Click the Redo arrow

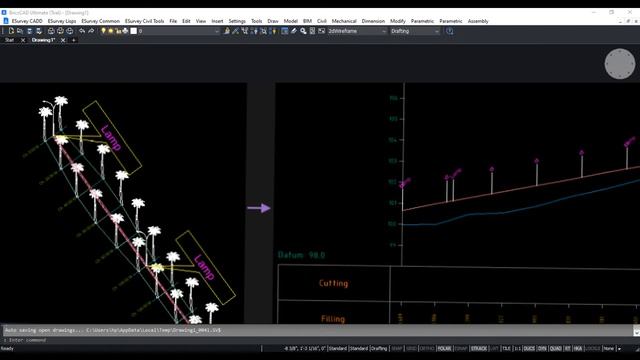point(91,31)
